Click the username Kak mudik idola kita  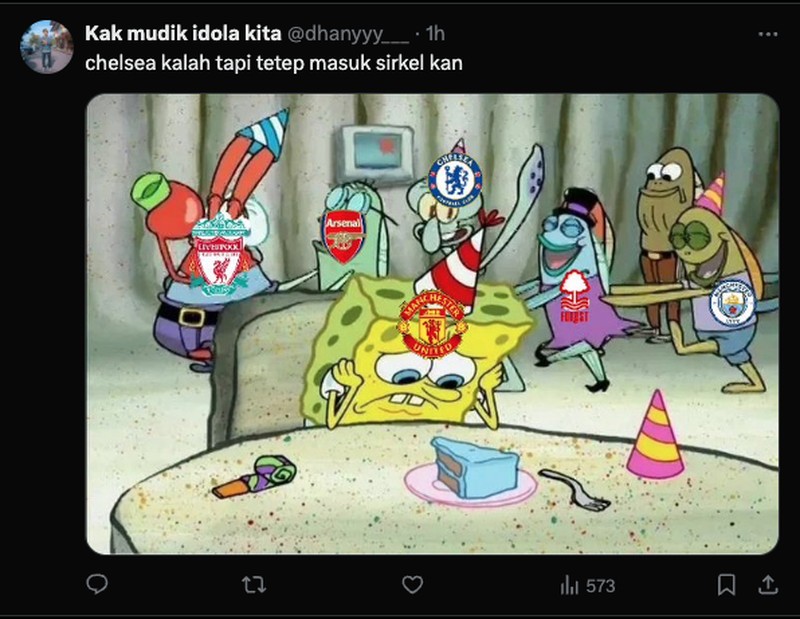point(180,32)
